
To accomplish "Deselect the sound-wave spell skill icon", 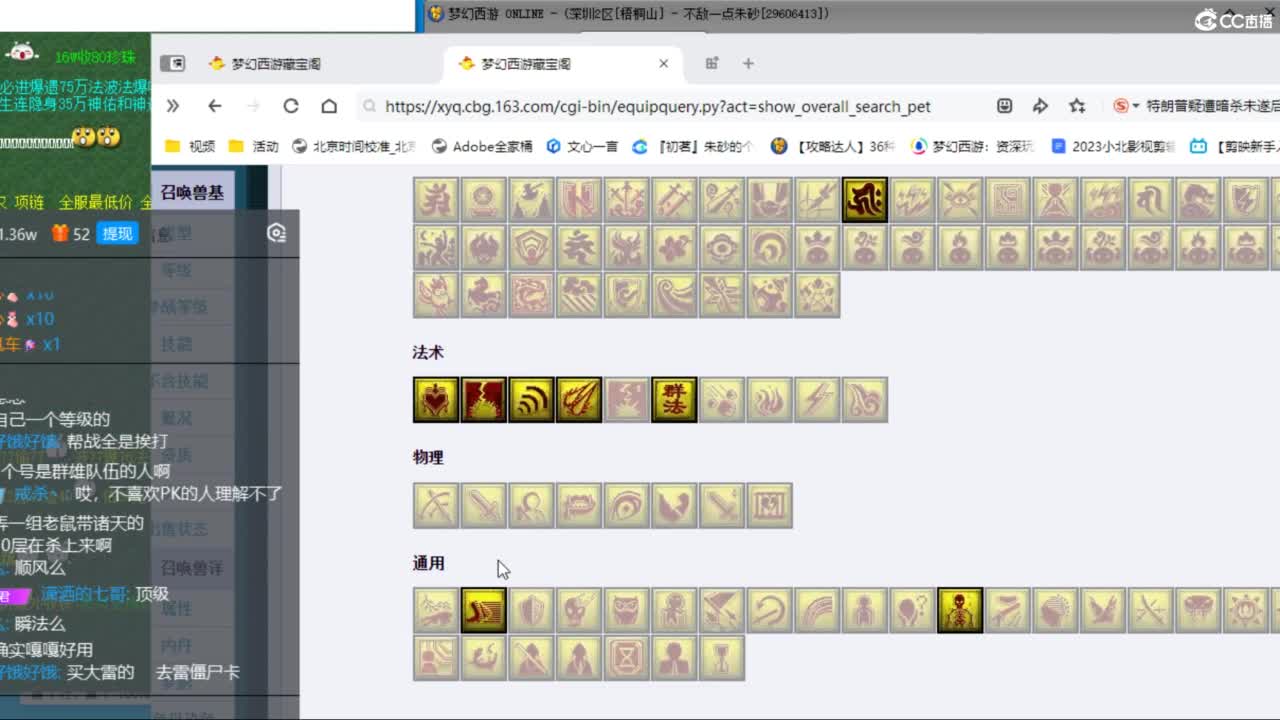I will (x=531, y=399).
